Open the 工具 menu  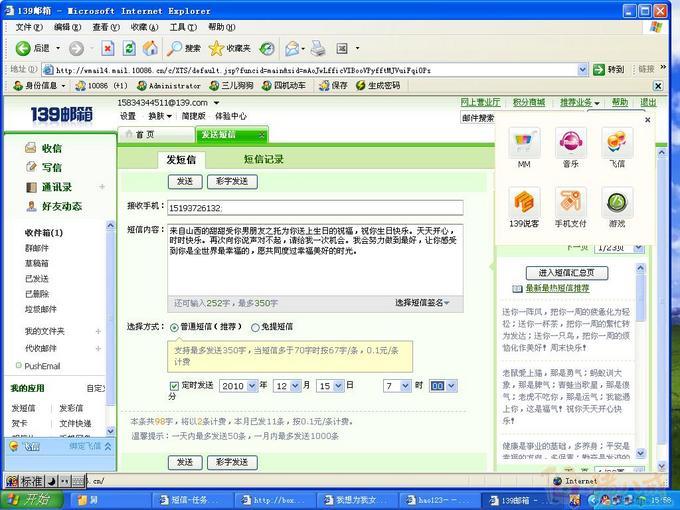183,27
